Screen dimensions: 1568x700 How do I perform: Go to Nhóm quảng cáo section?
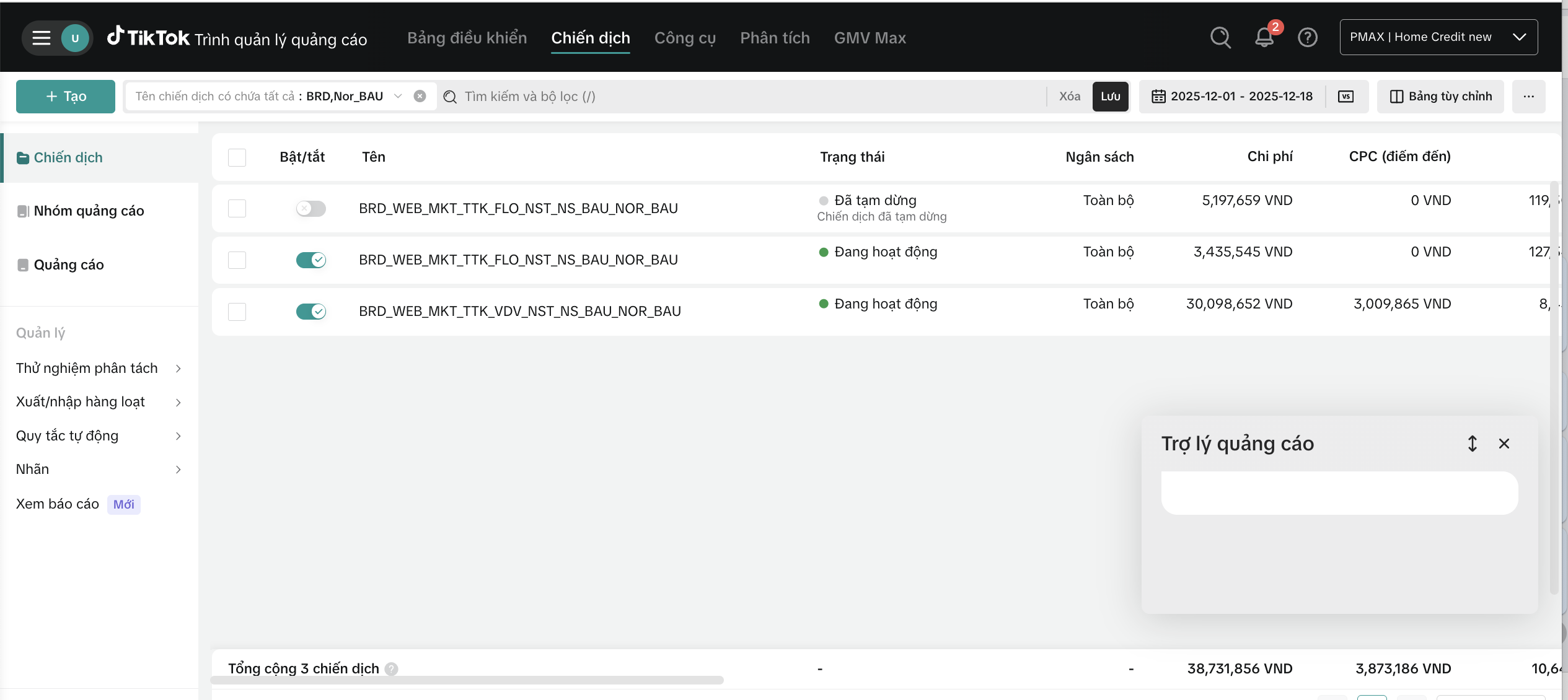[89, 211]
